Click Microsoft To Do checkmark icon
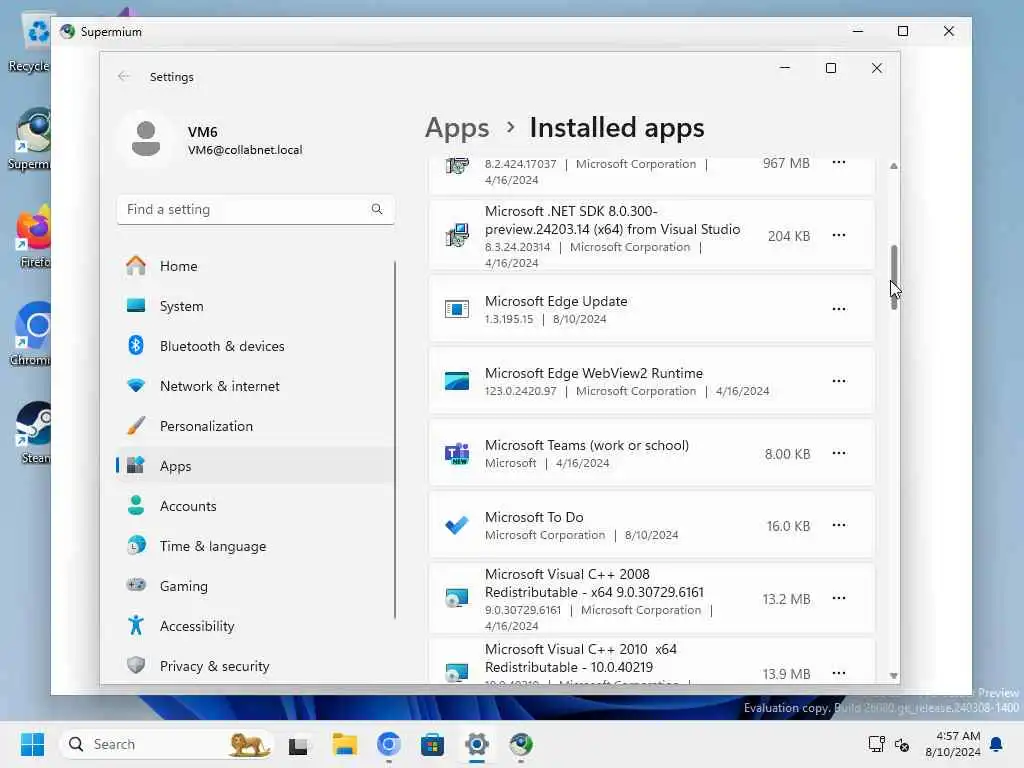 coord(457,525)
